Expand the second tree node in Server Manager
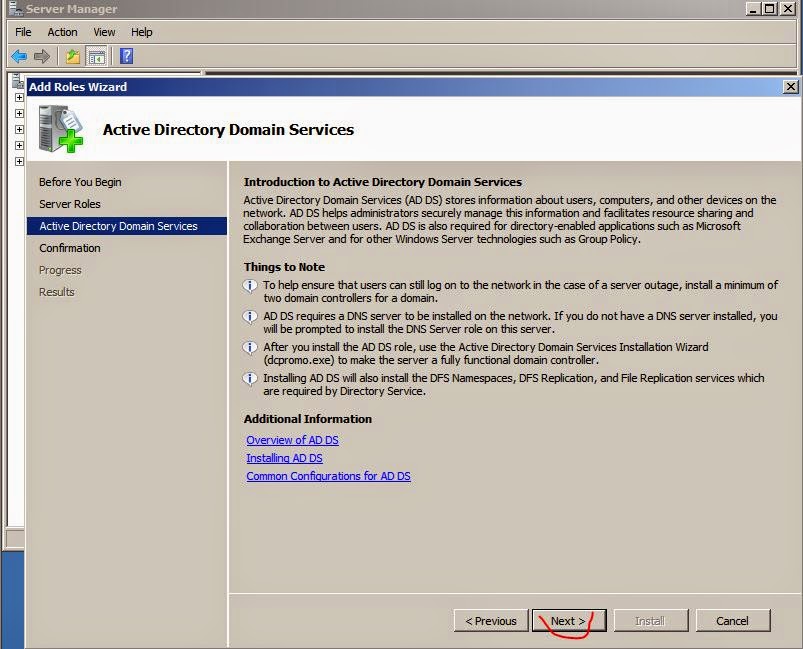This screenshot has width=803, height=649. coord(19,113)
